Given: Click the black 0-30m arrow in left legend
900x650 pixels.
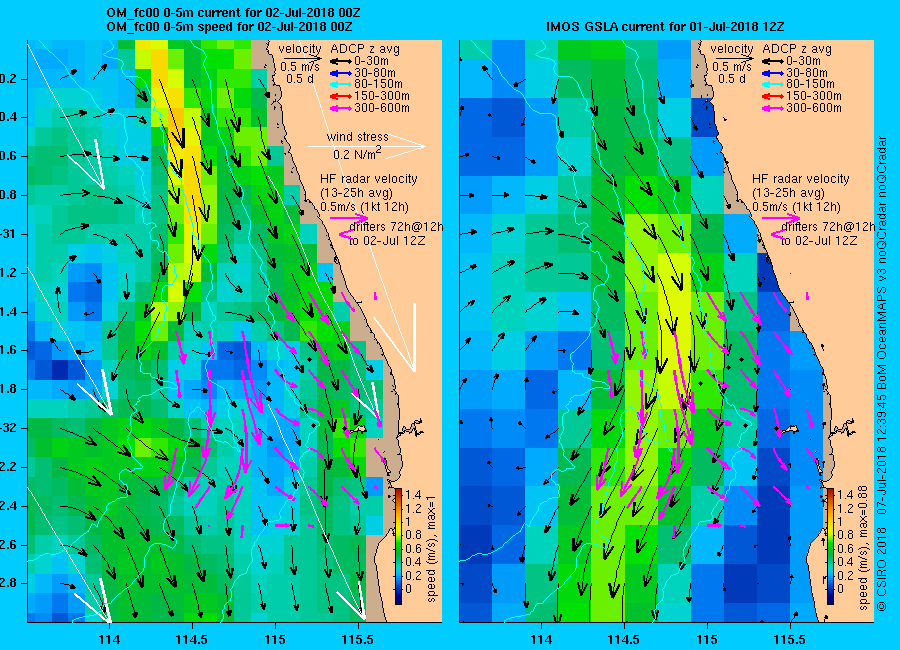Looking at the screenshot, I should (x=342, y=61).
